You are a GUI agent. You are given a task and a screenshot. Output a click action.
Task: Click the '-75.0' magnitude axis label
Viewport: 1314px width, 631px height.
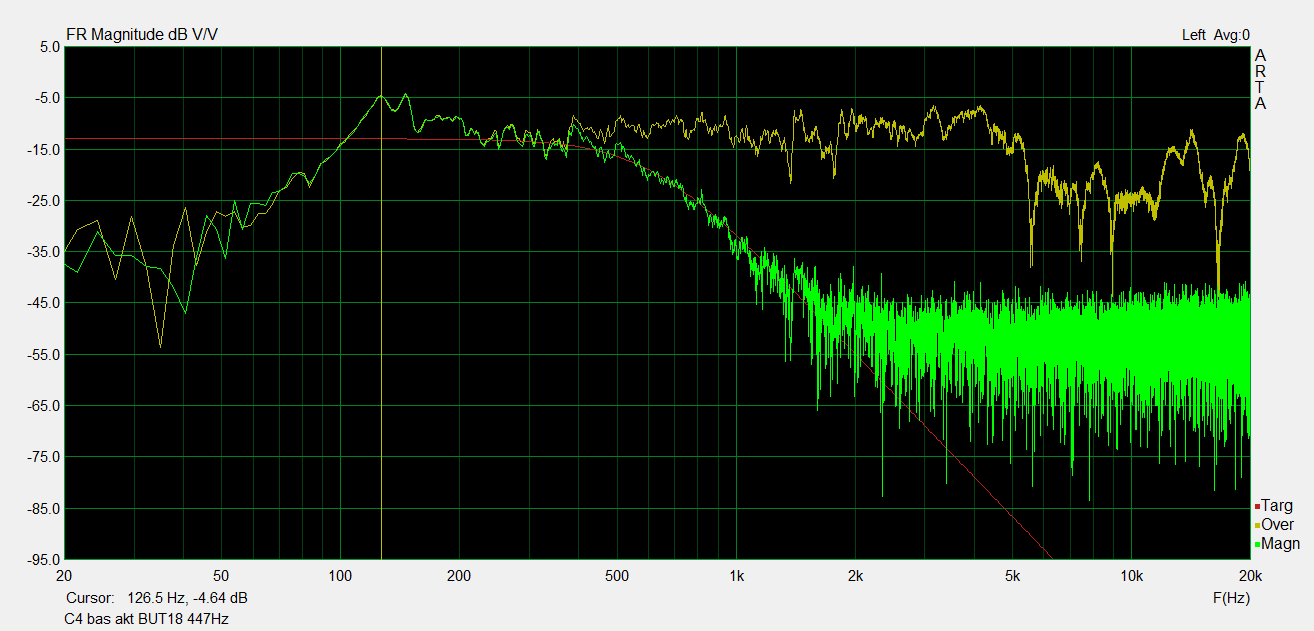45,457
